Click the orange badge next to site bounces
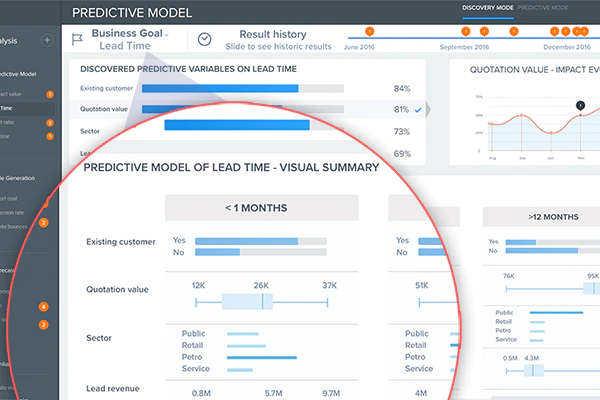 44,222
